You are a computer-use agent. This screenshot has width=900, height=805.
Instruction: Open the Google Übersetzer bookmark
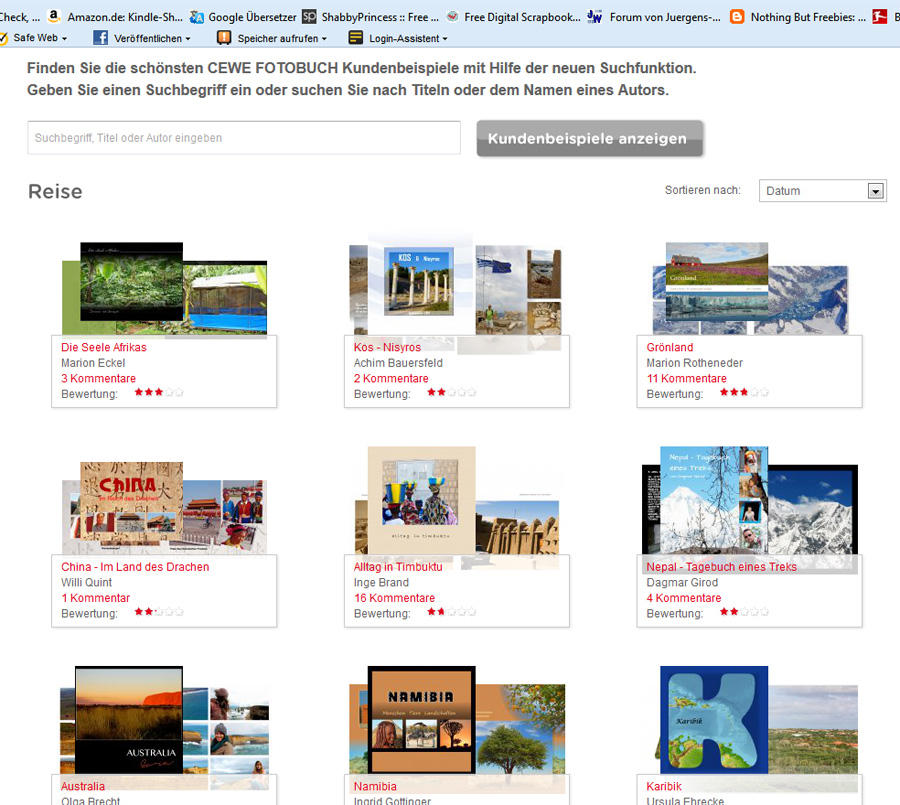(x=243, y=17)
